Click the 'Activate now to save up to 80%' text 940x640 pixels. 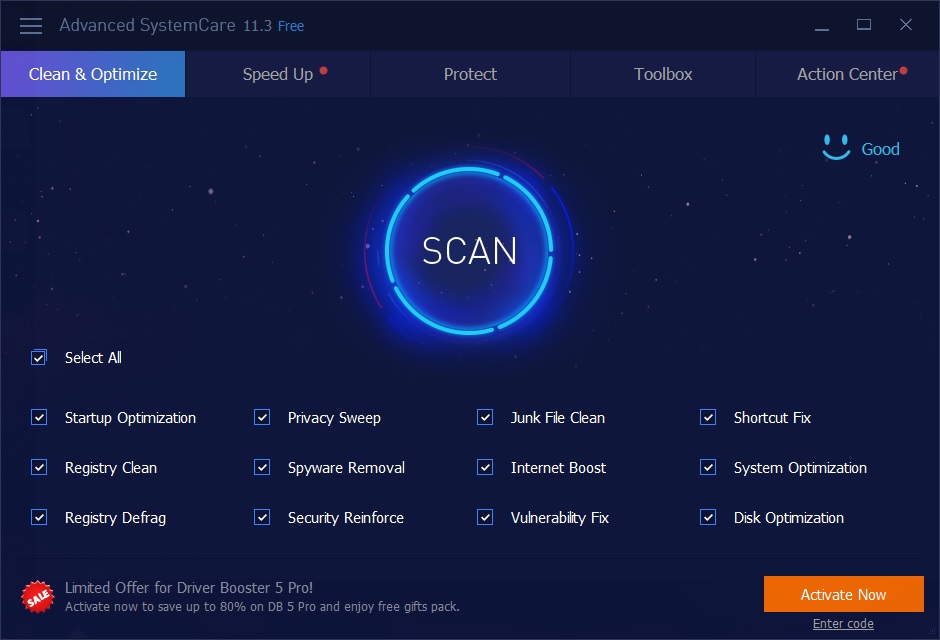[262, 606]
